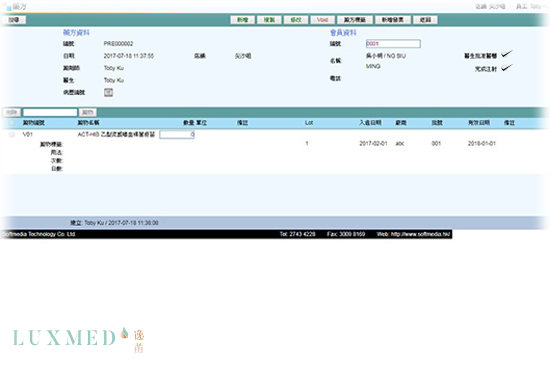Click the page icon in the top-left title

tap(8, 7)
